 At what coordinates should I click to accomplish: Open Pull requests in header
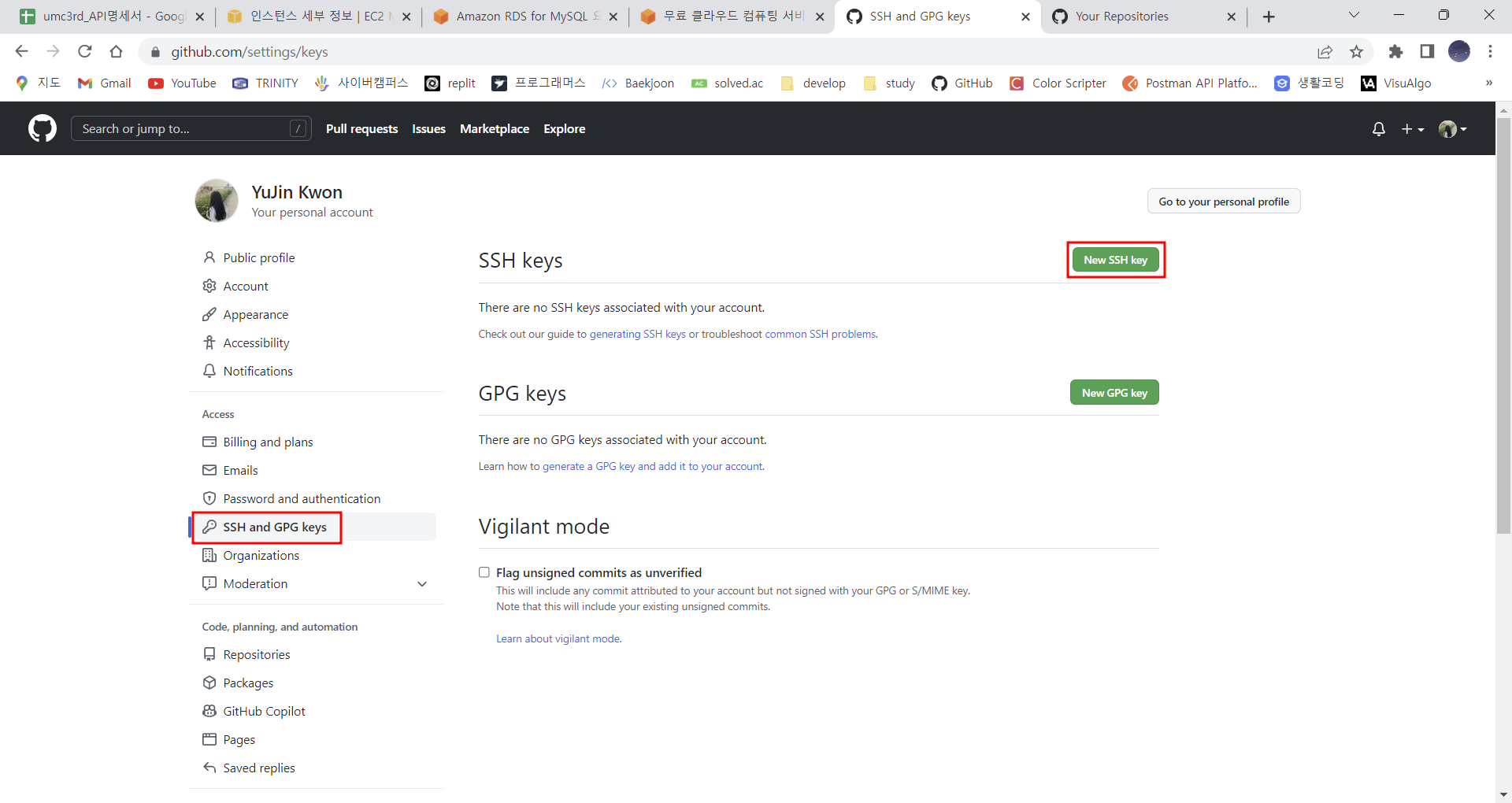click(362, 129)
